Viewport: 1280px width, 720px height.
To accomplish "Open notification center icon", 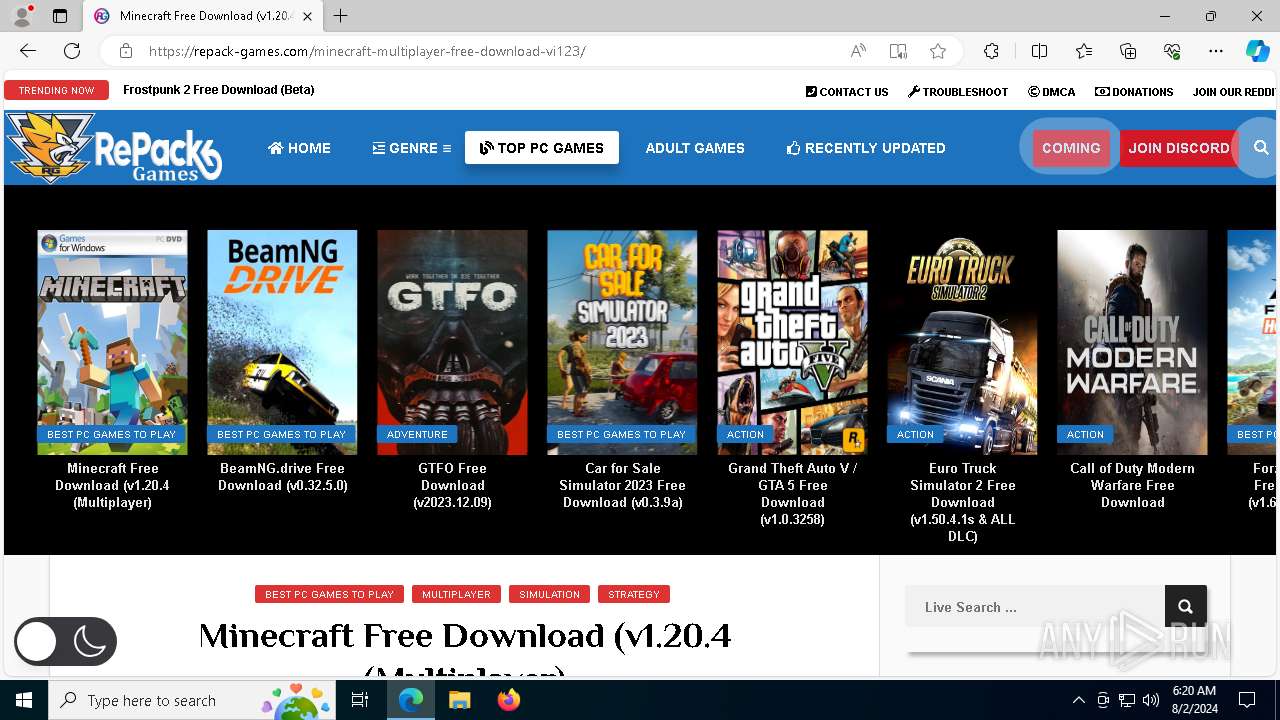I will tap(1247, 700).
